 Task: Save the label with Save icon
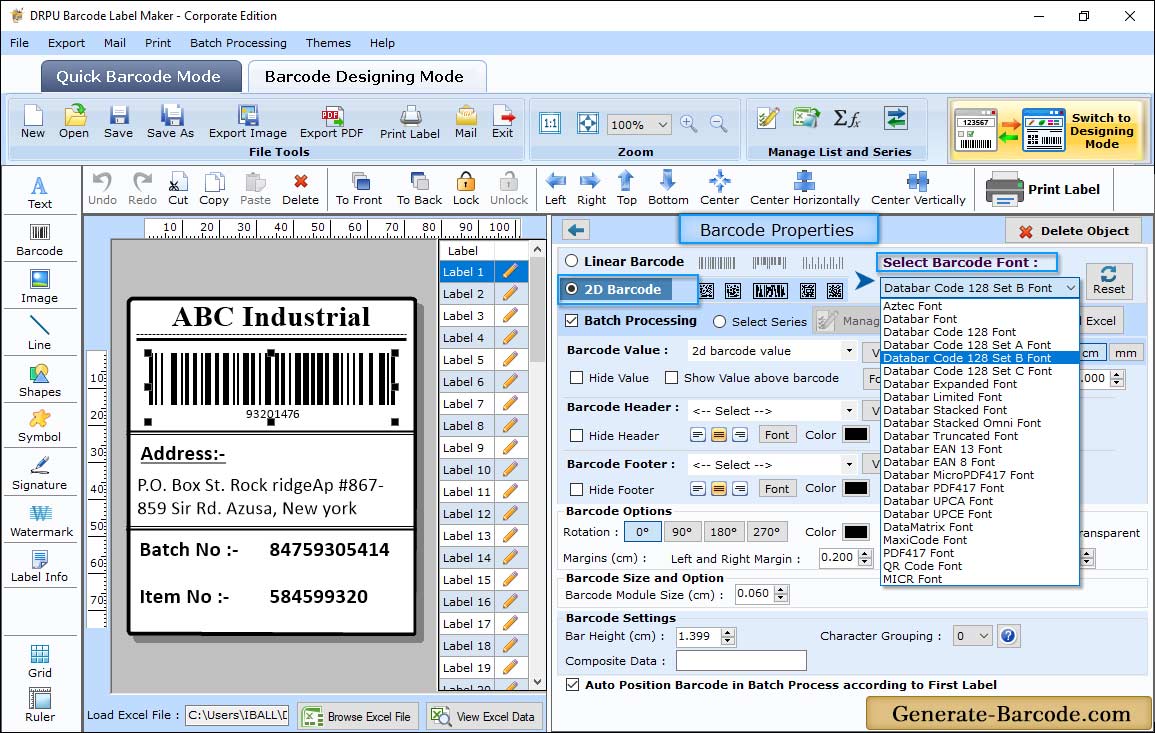(x=118, y=122)
